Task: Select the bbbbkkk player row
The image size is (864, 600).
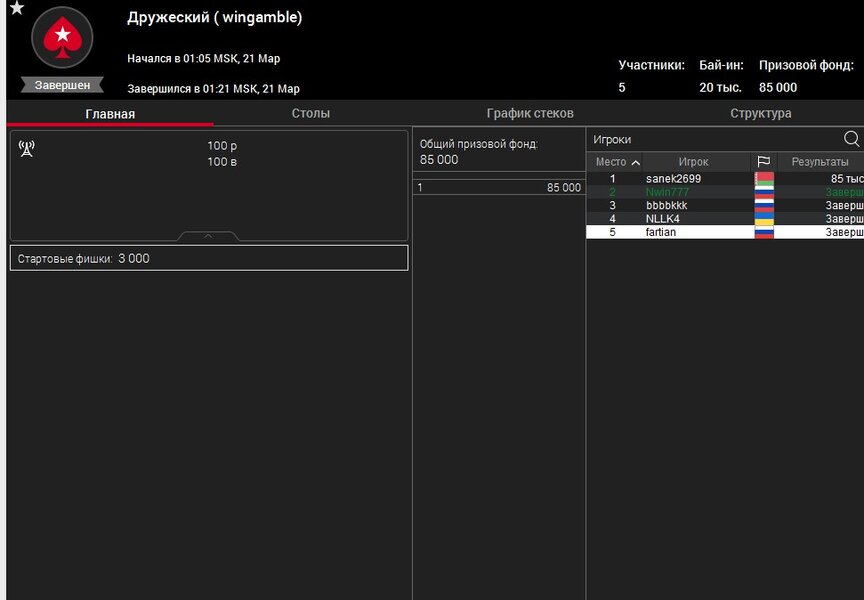Action: tap(666, 205)
